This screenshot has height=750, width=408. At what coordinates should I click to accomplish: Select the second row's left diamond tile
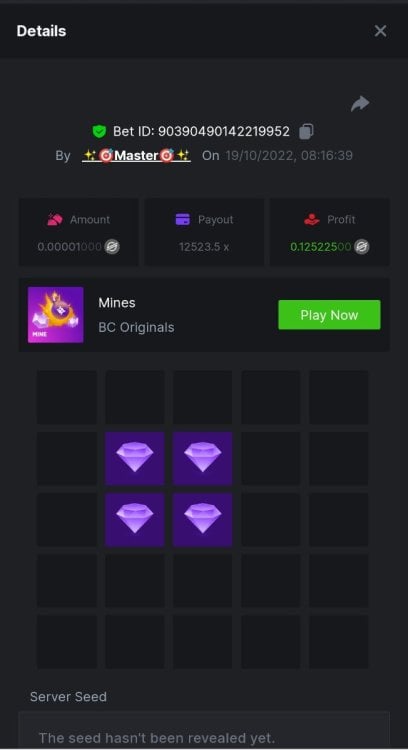tap(135, 458)
